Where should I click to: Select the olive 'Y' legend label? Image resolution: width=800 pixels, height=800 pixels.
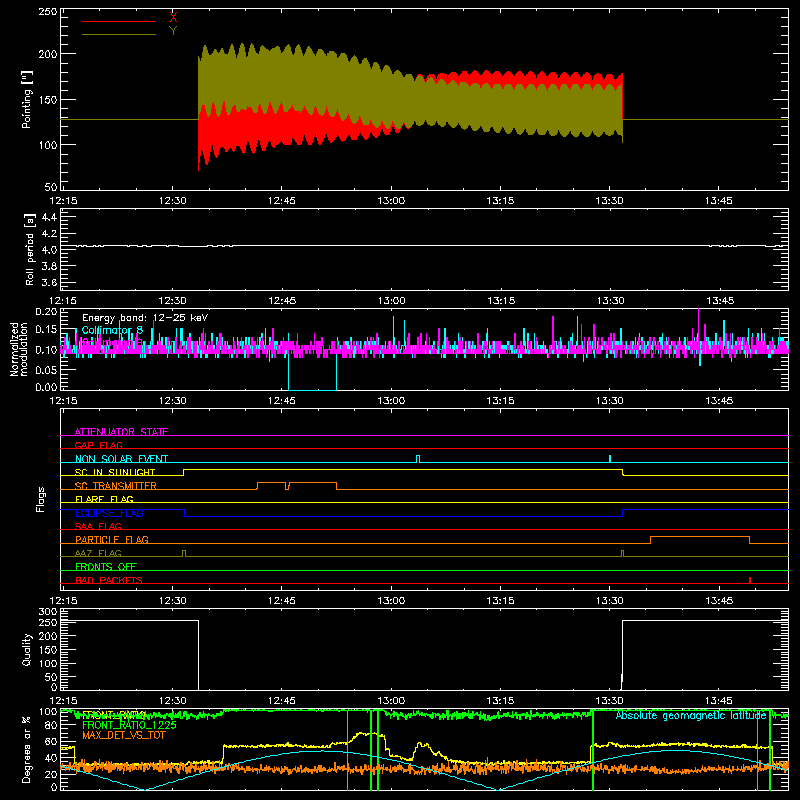tap(173, 31)
